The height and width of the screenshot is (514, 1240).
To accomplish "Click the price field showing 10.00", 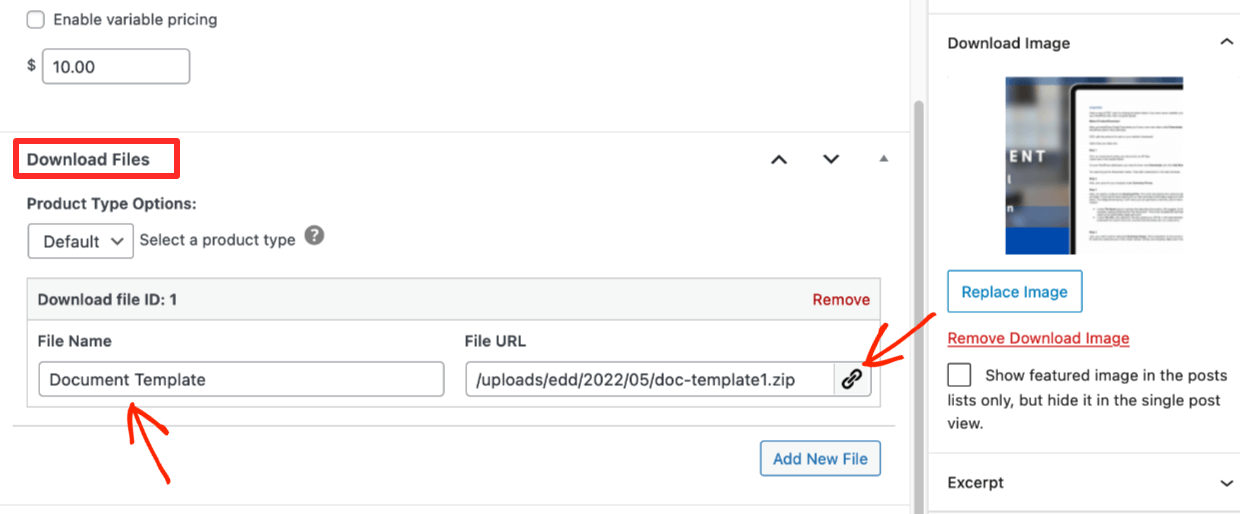I will [116, 67].
